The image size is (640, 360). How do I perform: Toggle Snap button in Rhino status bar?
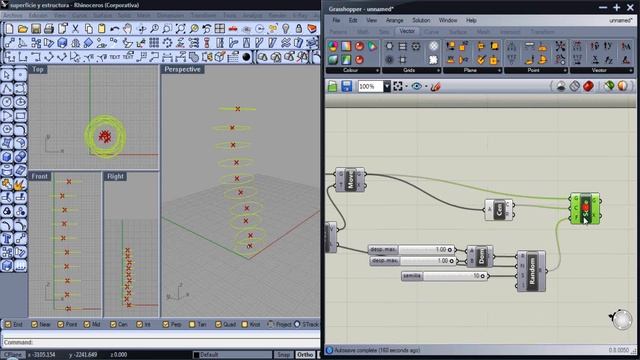(x=283, y=354)
